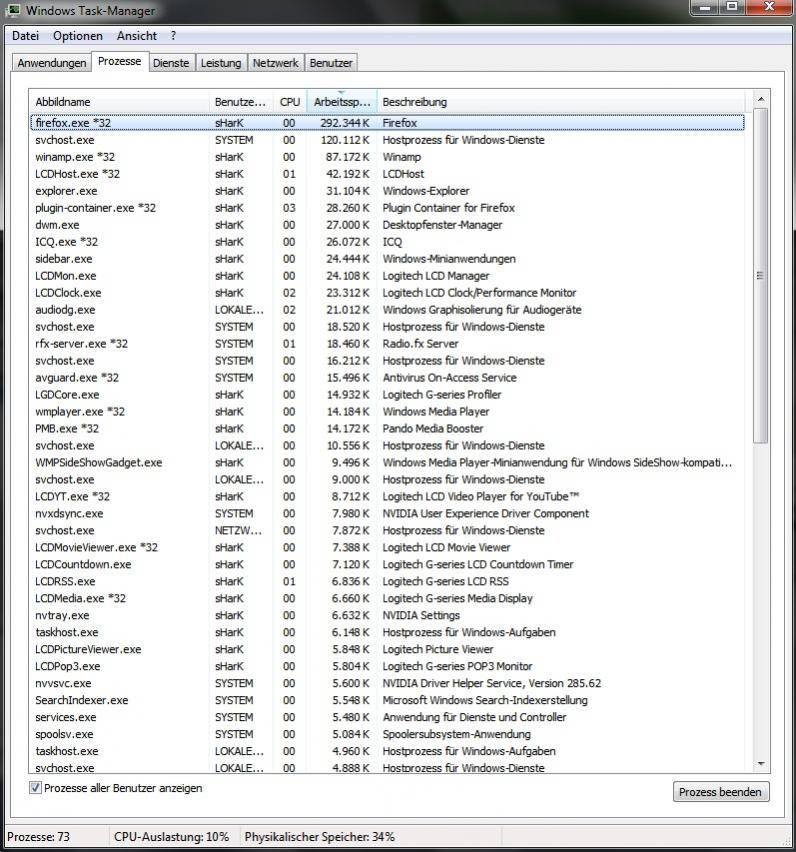This screenshot has width=796, height=852.
Task: Select the nvvsvc.exe process
Action: (387, 683)
